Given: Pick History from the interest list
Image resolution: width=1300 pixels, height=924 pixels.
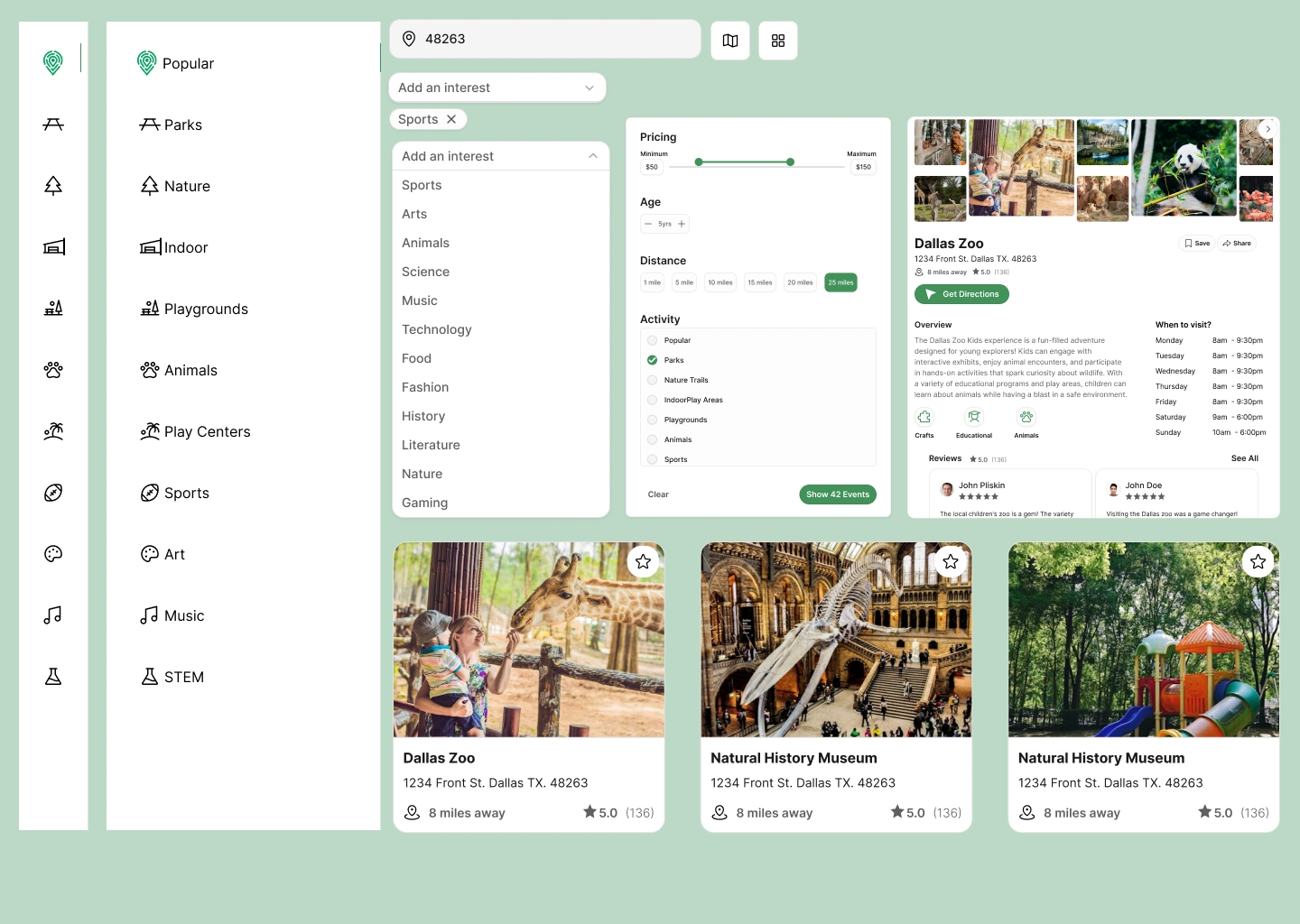Looking at the screenshot, I should point(501,416).
